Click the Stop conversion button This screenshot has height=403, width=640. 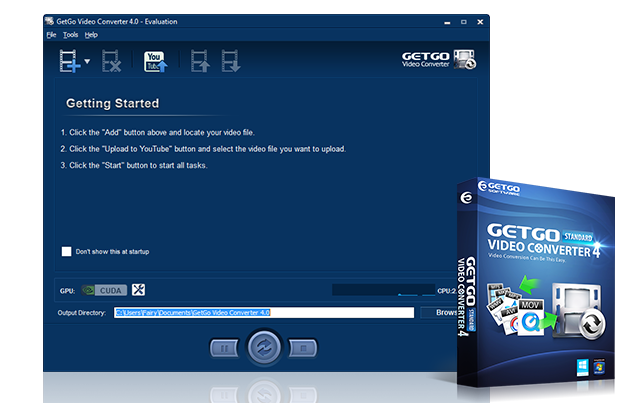(303, 348)
